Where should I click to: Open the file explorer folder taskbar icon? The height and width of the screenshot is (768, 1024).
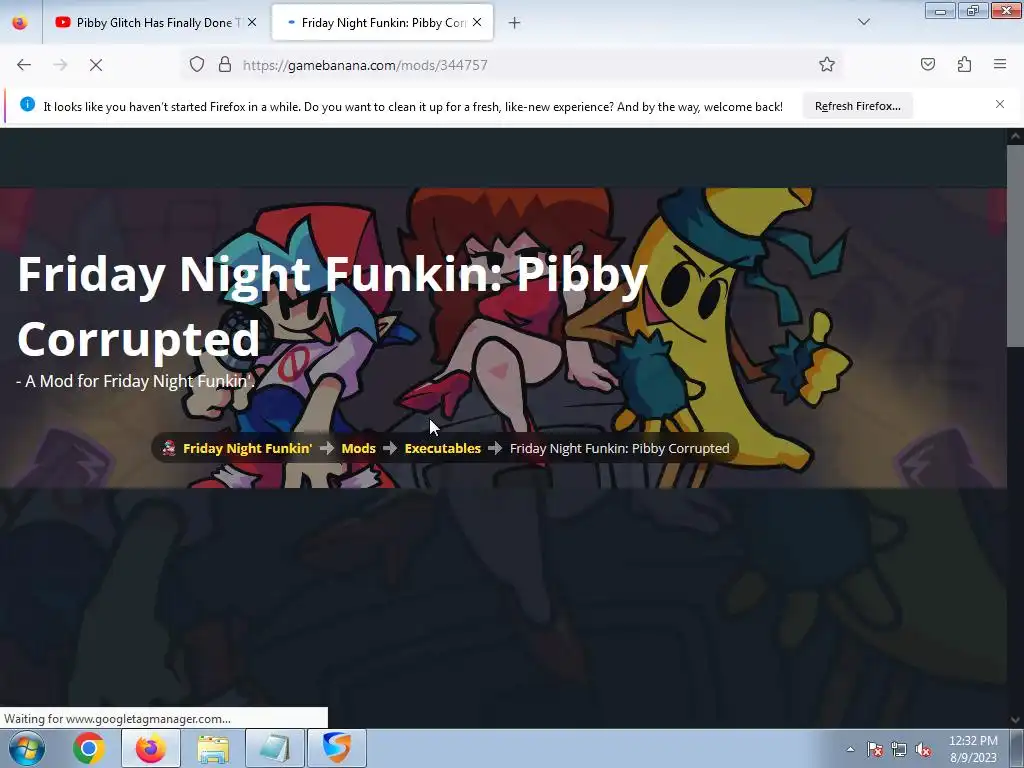[x=213, y=749]
